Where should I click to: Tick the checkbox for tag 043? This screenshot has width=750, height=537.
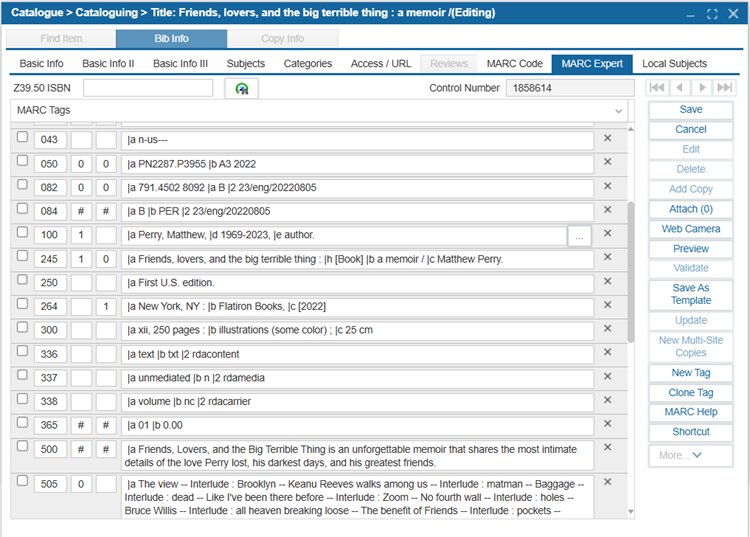[x=22, y=137]
